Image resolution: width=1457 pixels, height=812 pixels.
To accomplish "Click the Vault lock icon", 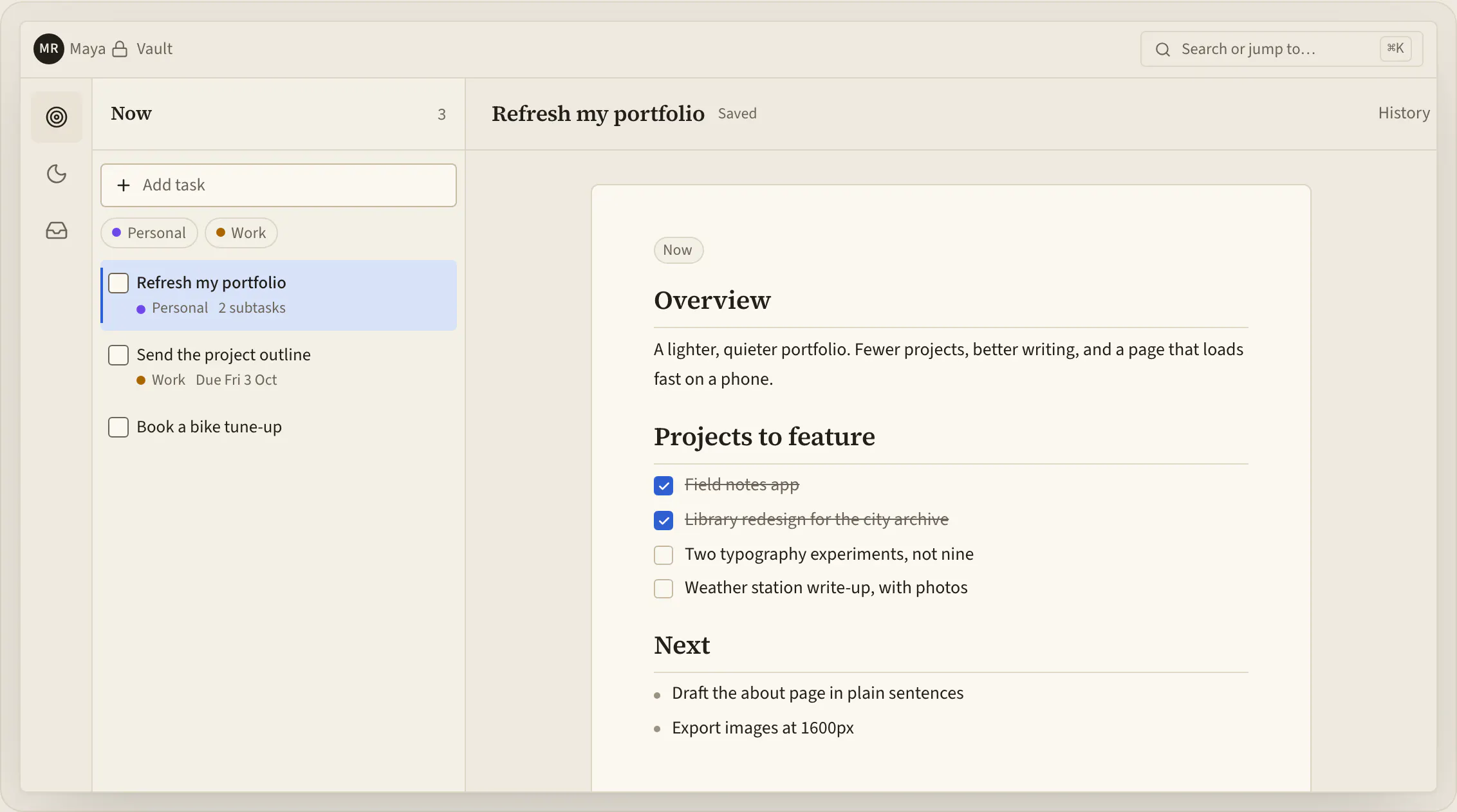I will 120,49.
